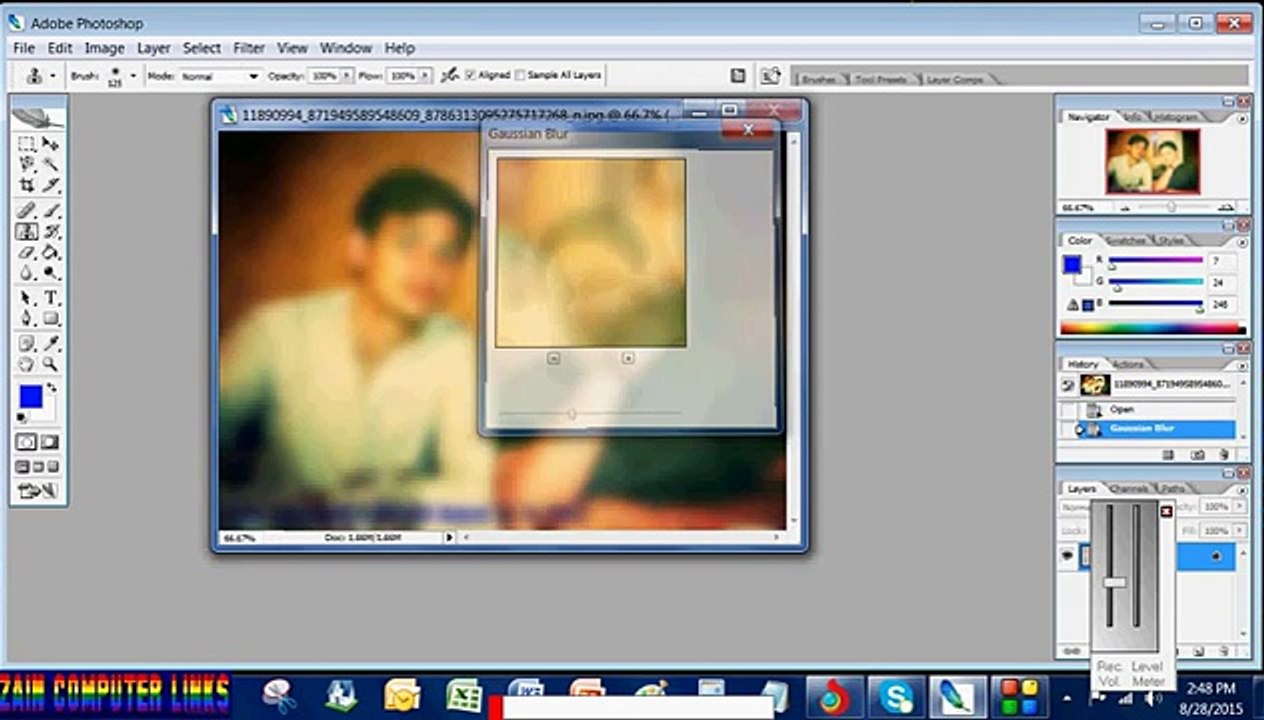Select Gaussian Blur history state
Viewport: 1264px width, 720px height.
(1148, 429)
